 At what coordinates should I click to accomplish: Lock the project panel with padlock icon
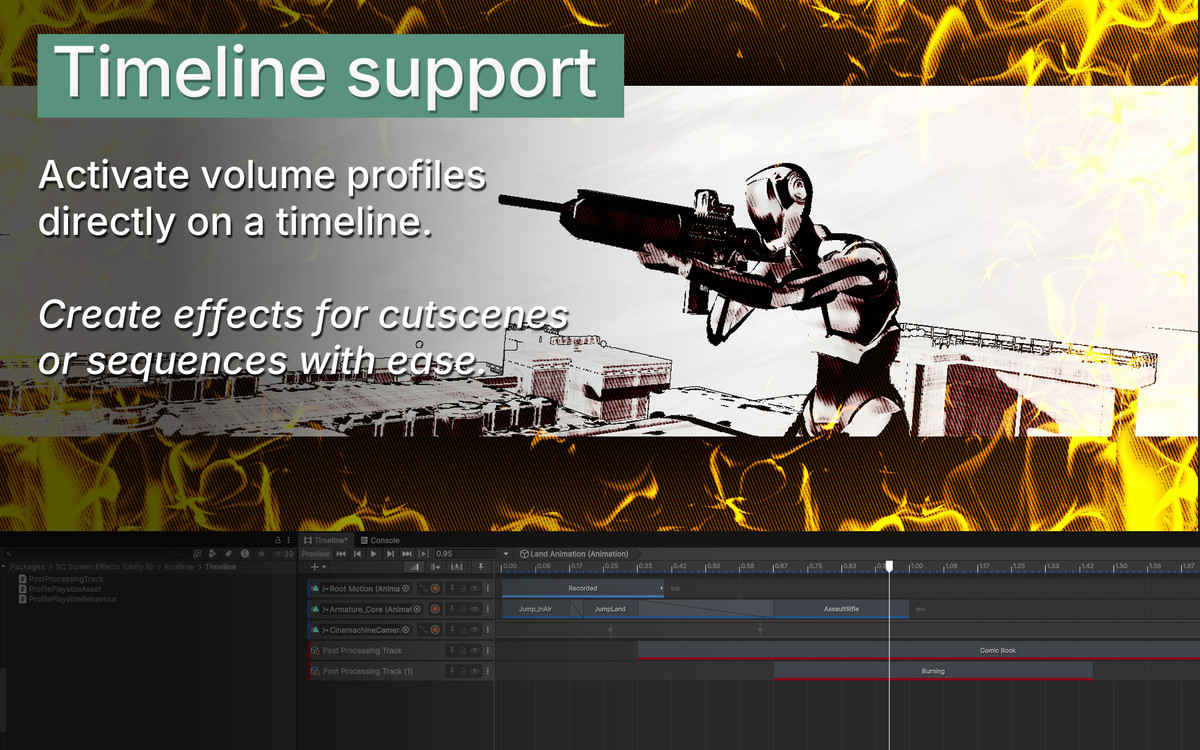pos(277,540)
